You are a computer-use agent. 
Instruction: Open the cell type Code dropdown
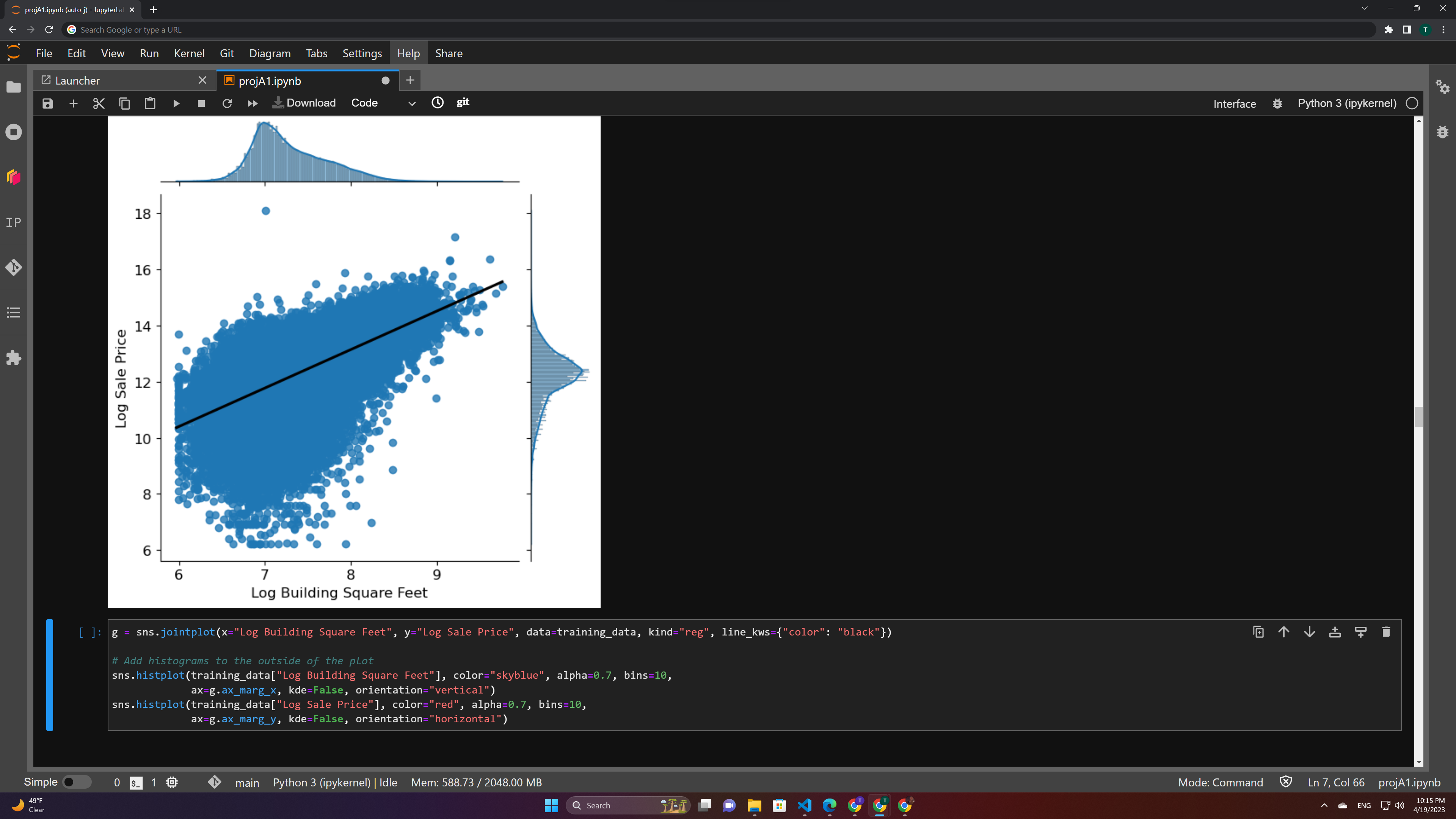pos(383,103)
